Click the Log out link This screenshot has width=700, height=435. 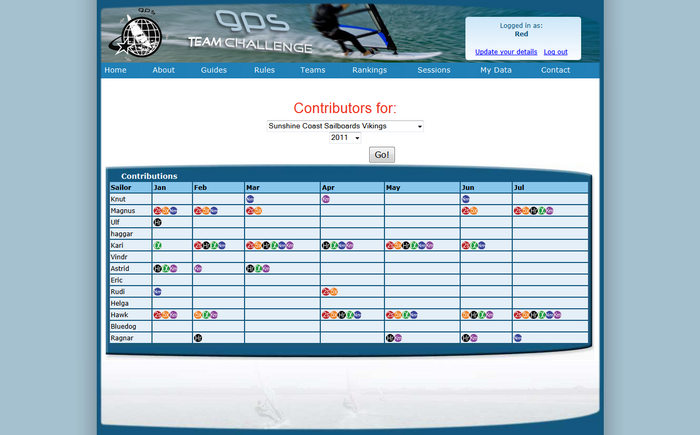tap(556, 52)
